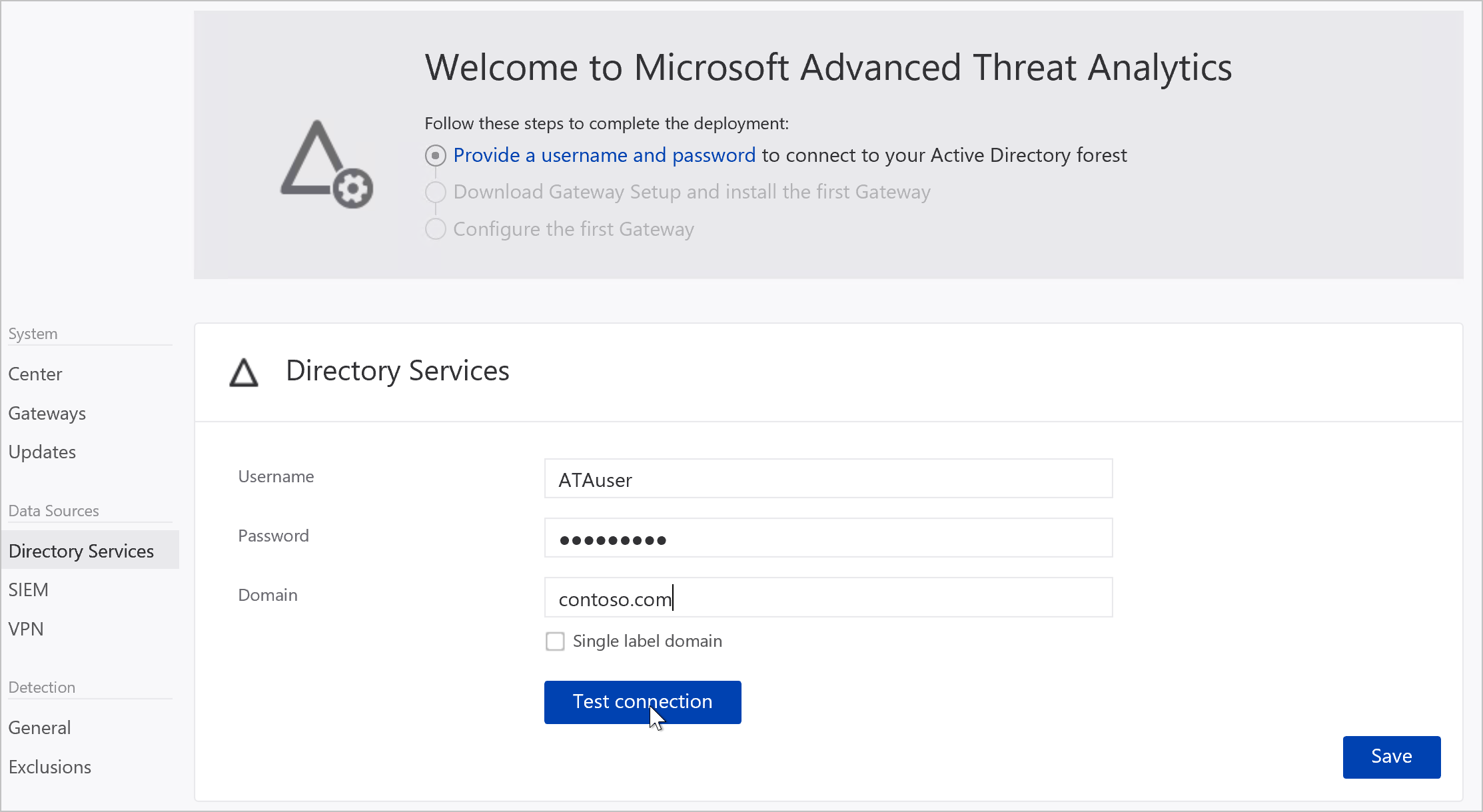This screenshot has height=812, width=1483.
Task: Select the Gateways navigation item
Action: (x=47, y=412)
